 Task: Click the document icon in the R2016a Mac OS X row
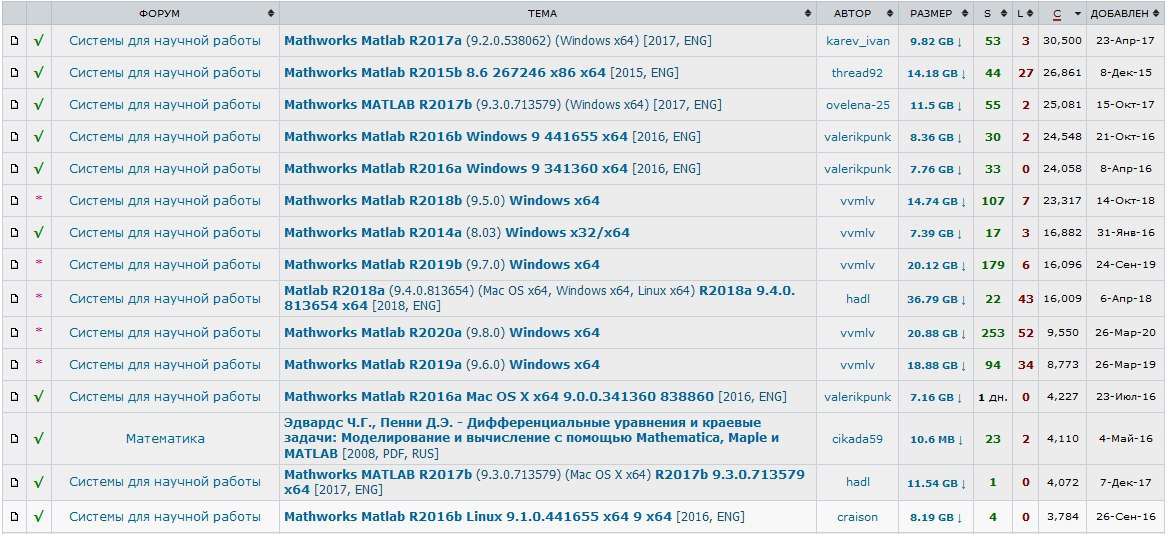point(14,396)
